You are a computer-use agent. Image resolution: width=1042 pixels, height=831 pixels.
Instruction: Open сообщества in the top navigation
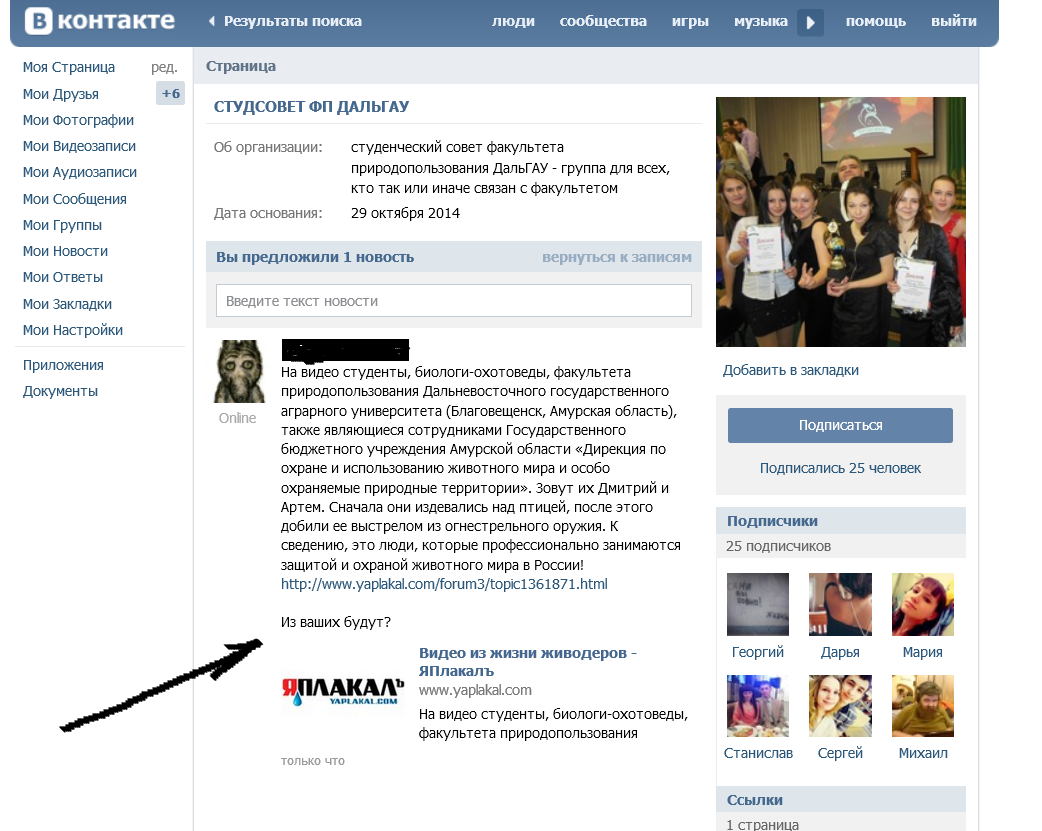(603, 21)
